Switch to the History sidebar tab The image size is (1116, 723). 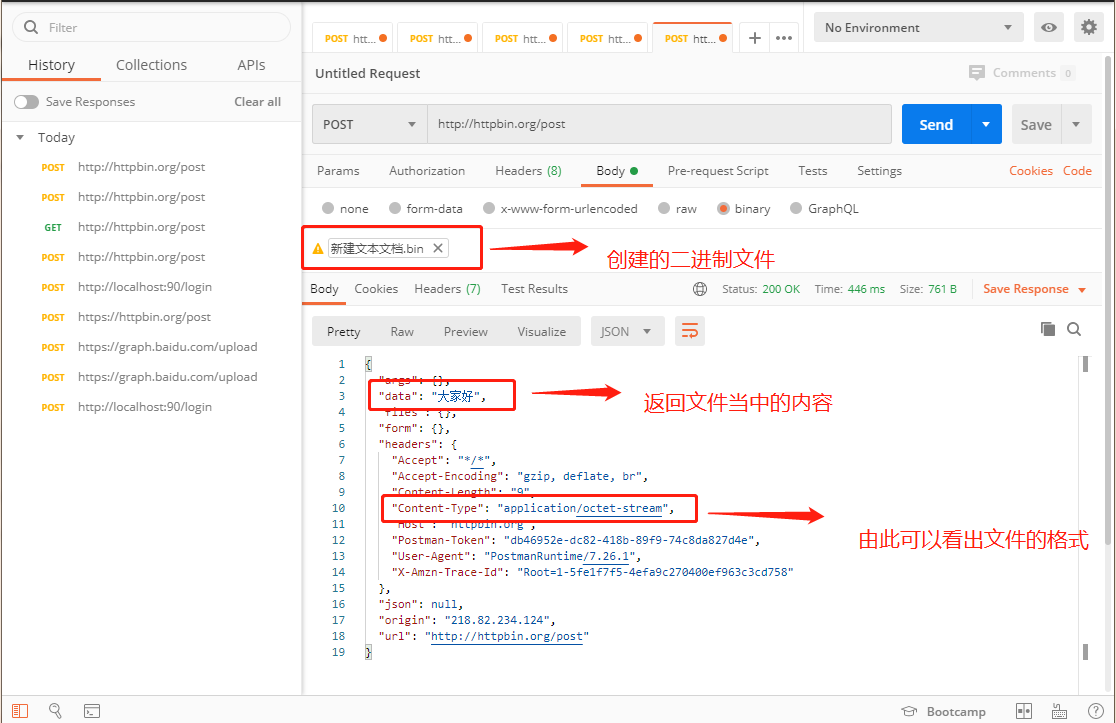pyautogui.click(x=51, y=65)
